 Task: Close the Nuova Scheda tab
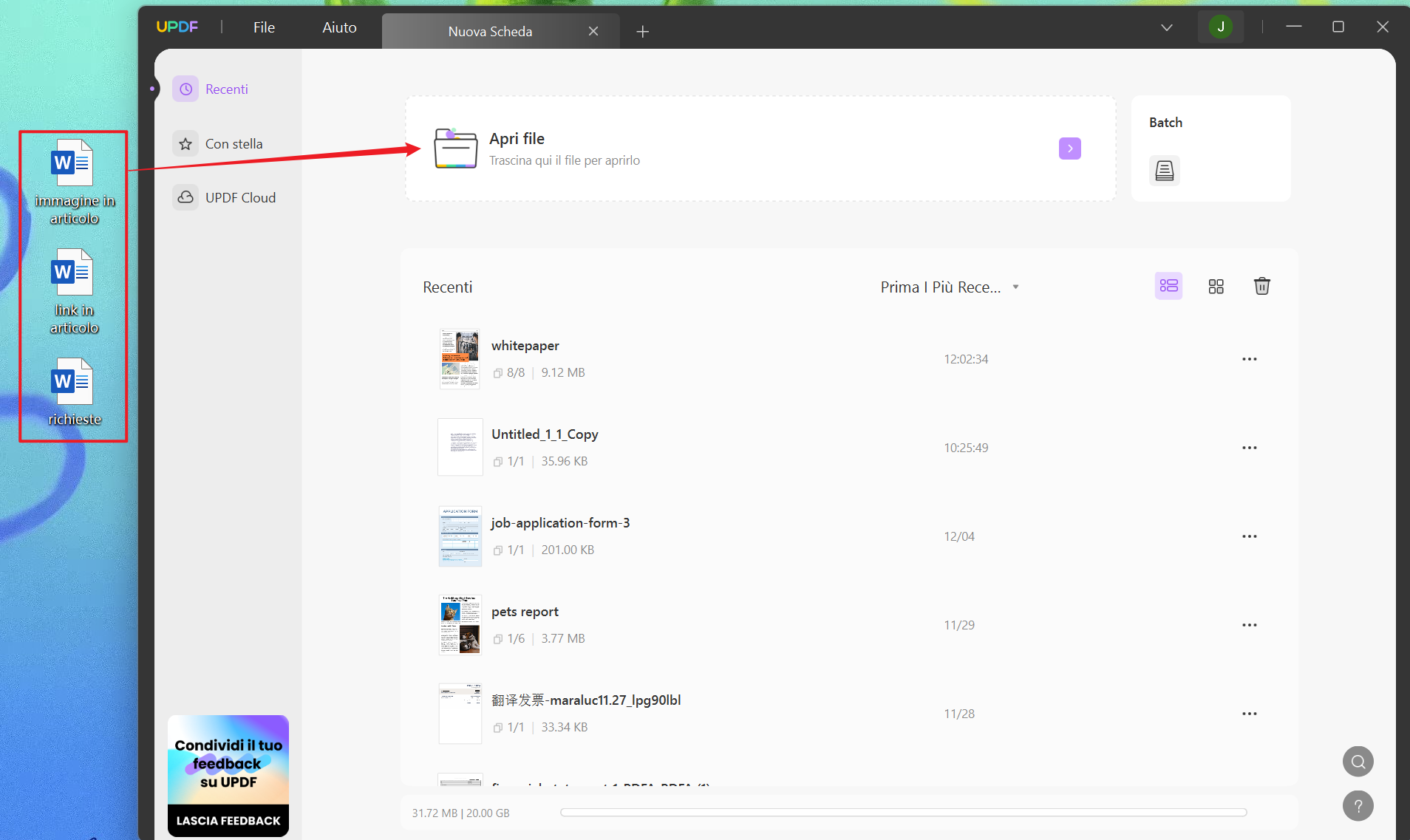593,31
